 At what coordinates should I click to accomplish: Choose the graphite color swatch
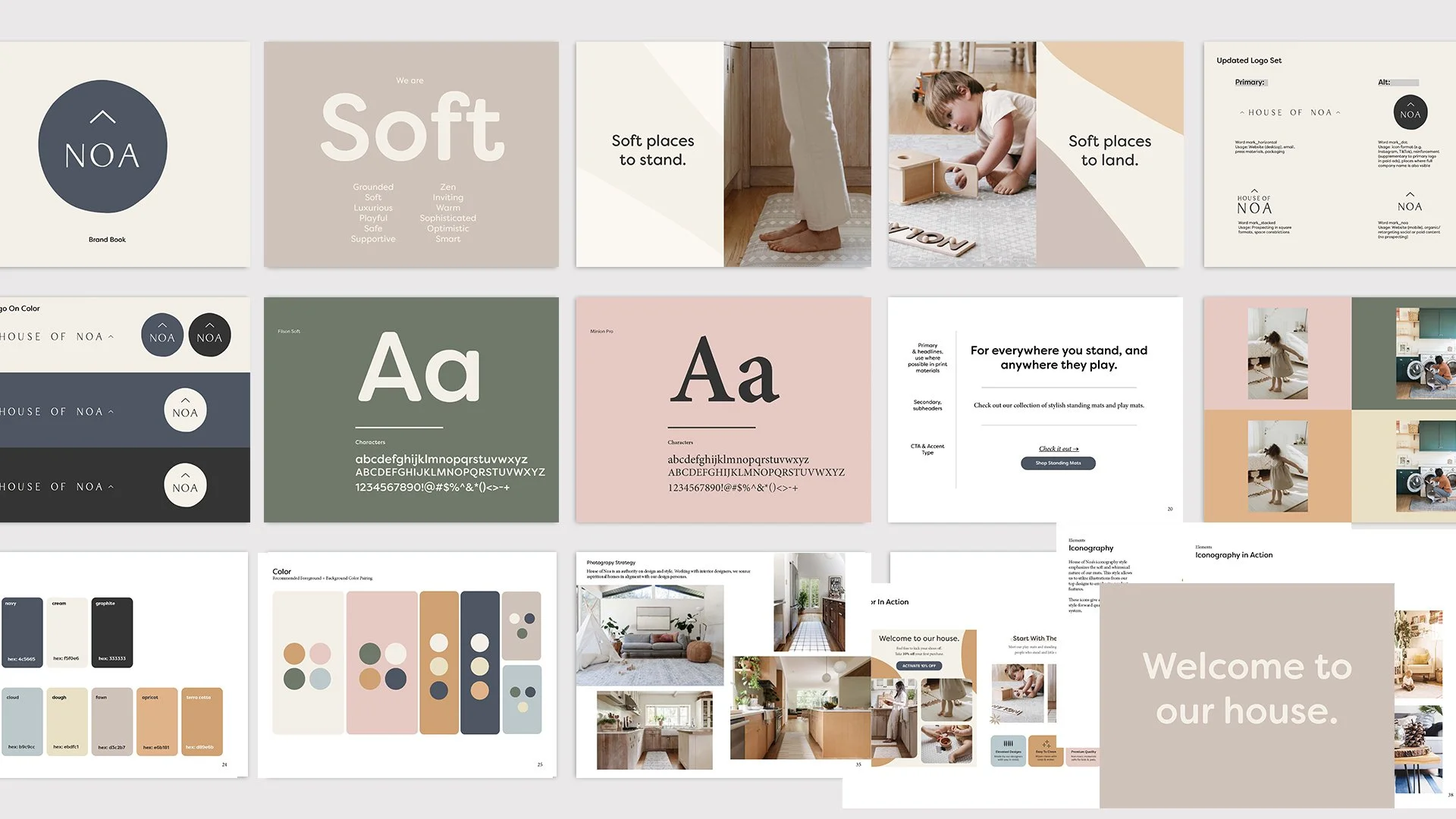[112, 632]
